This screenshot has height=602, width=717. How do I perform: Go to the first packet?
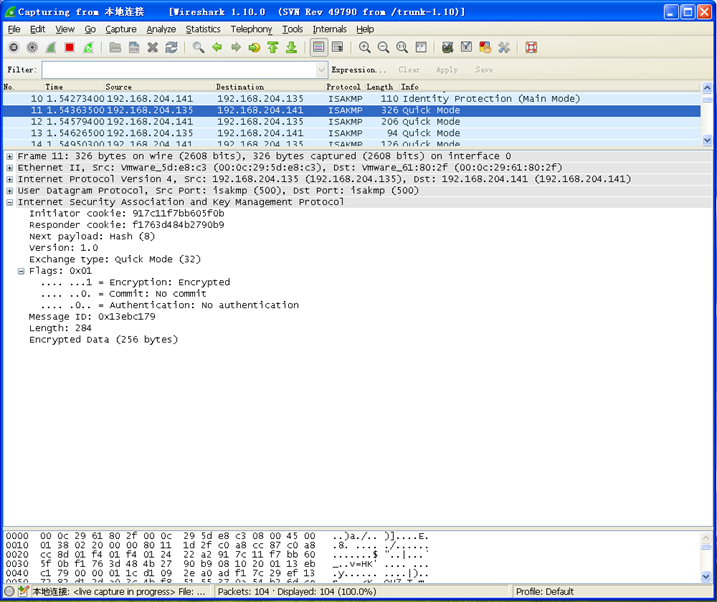273,47
